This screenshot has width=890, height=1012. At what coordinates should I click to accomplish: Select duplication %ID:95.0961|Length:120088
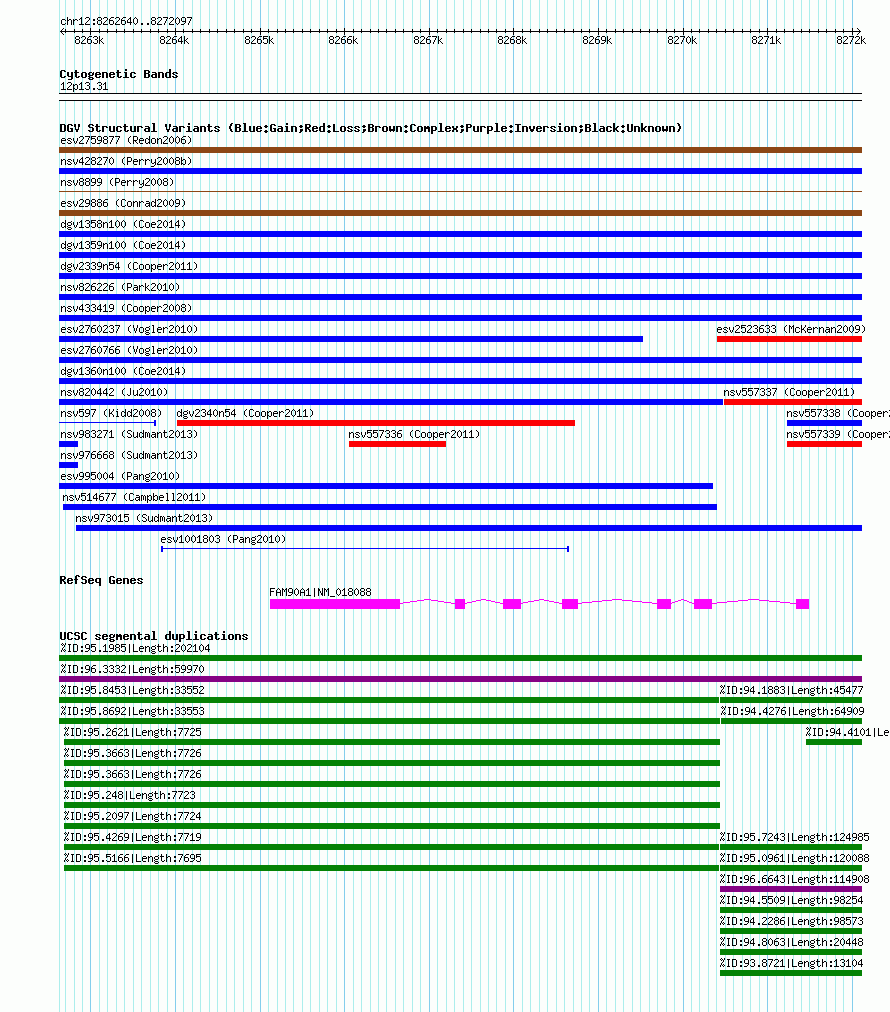(x=794, y=858)
